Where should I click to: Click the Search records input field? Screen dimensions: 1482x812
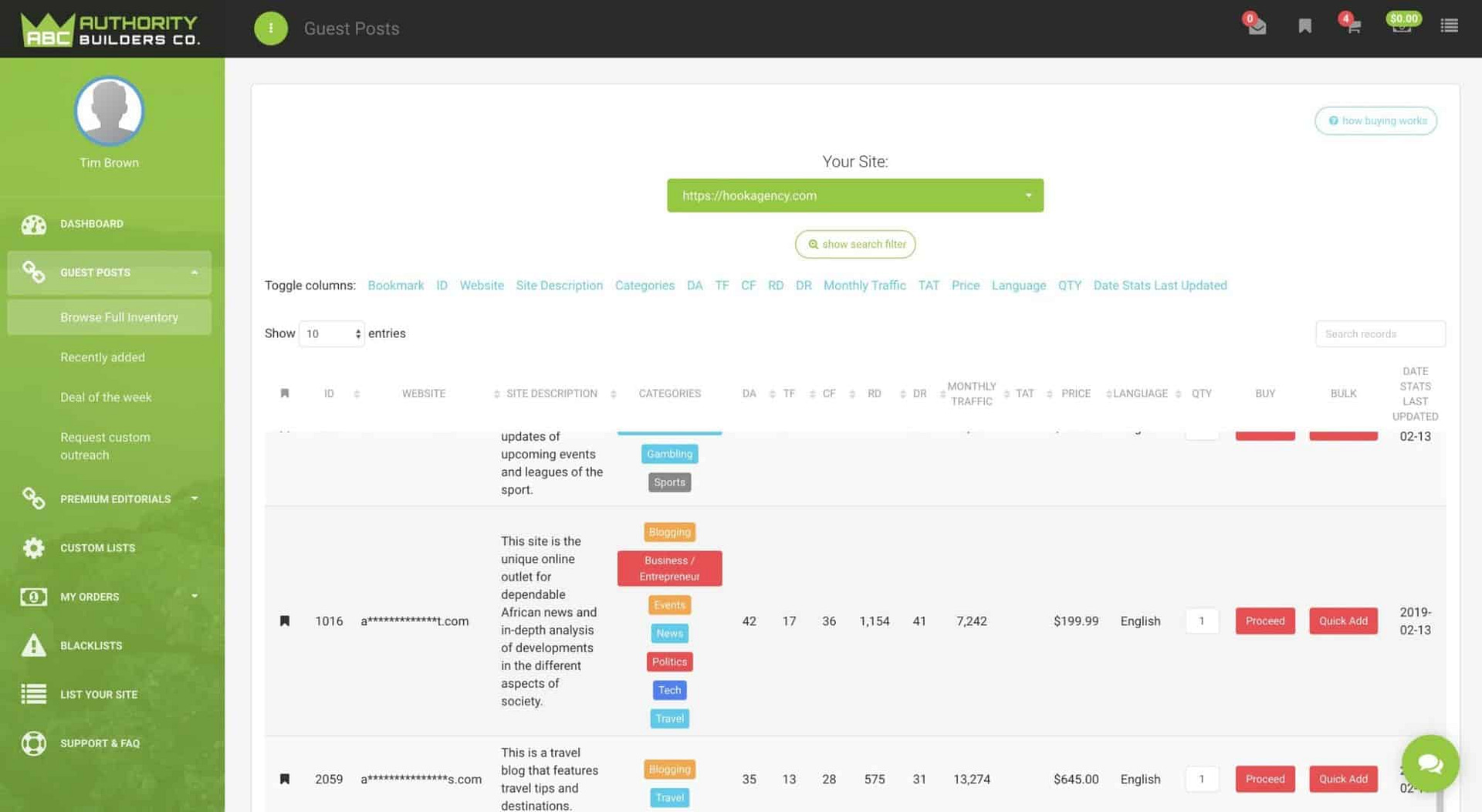coord(1379,334)
